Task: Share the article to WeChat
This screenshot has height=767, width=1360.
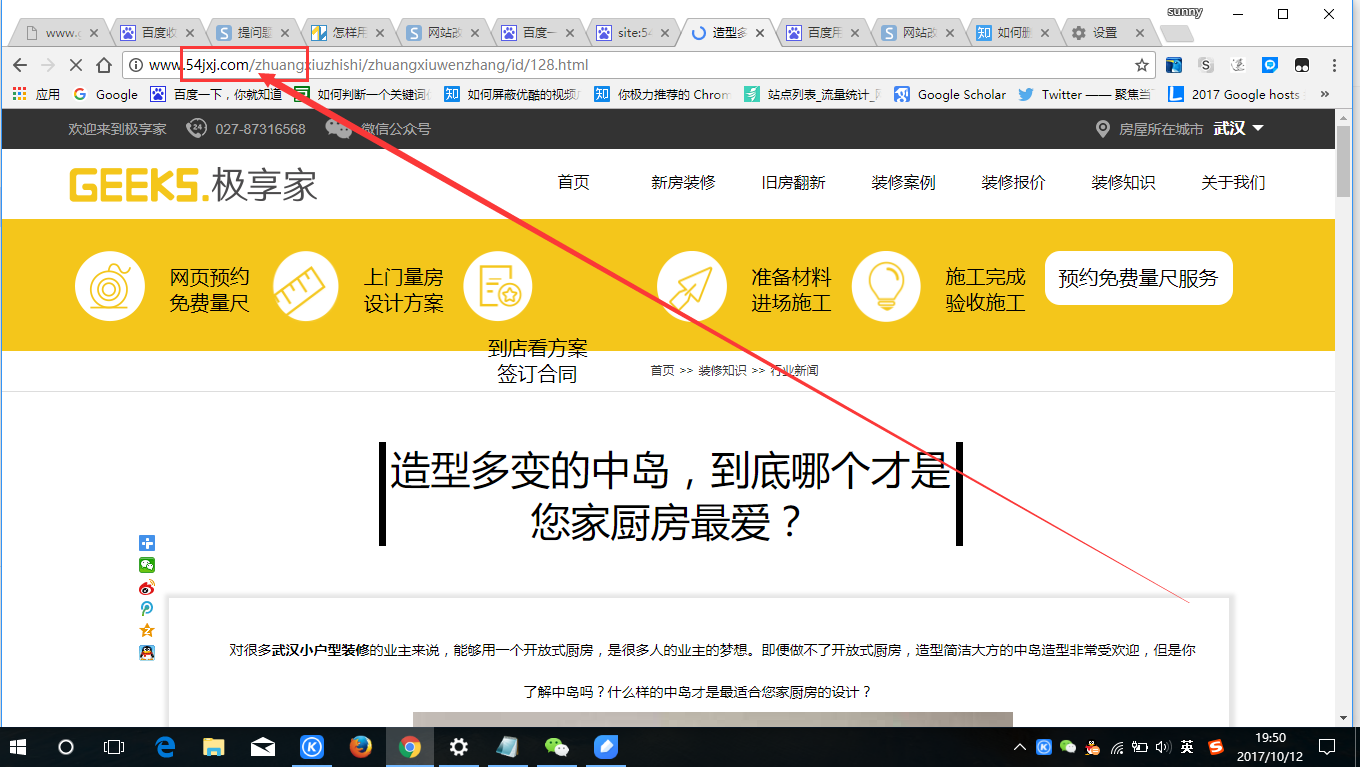Action: click(147, 565)
